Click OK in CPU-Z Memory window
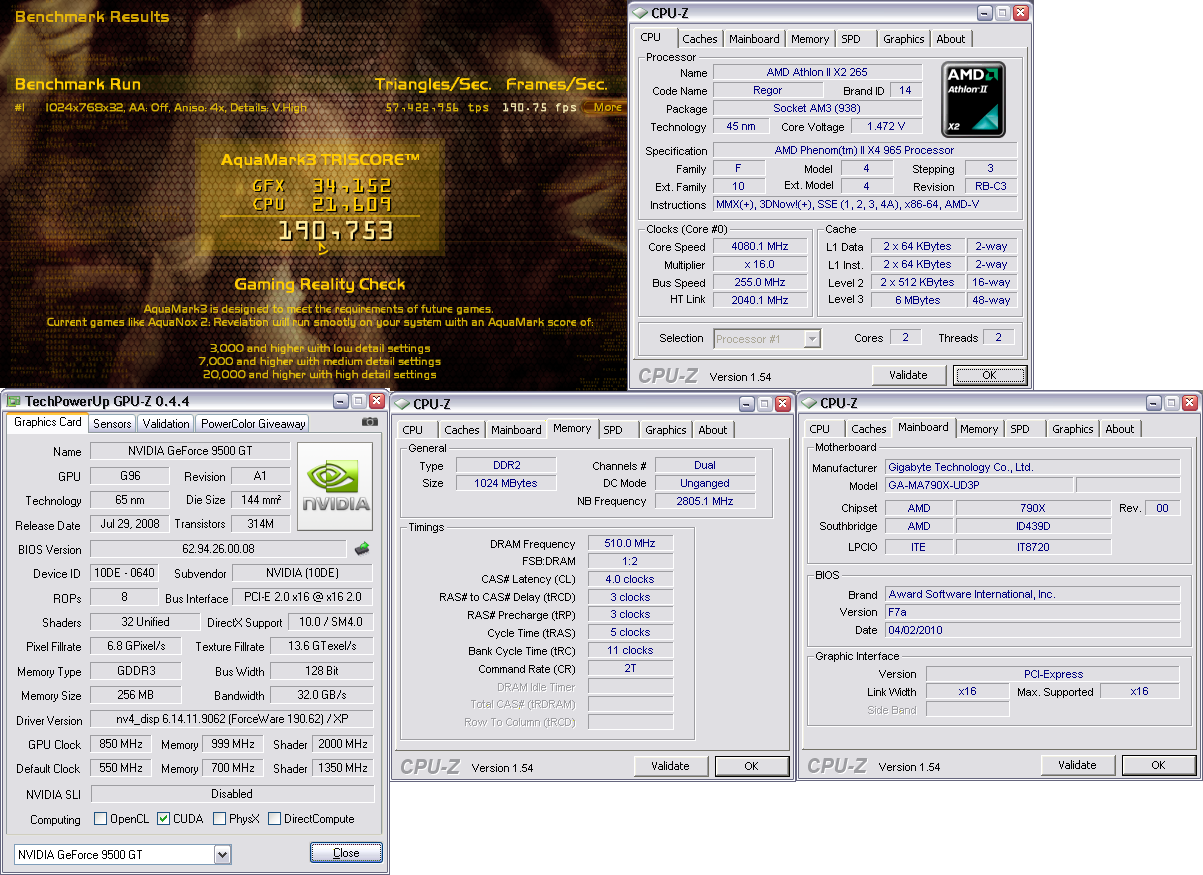Screen dimensions: 1203x875 pos(752,766)
